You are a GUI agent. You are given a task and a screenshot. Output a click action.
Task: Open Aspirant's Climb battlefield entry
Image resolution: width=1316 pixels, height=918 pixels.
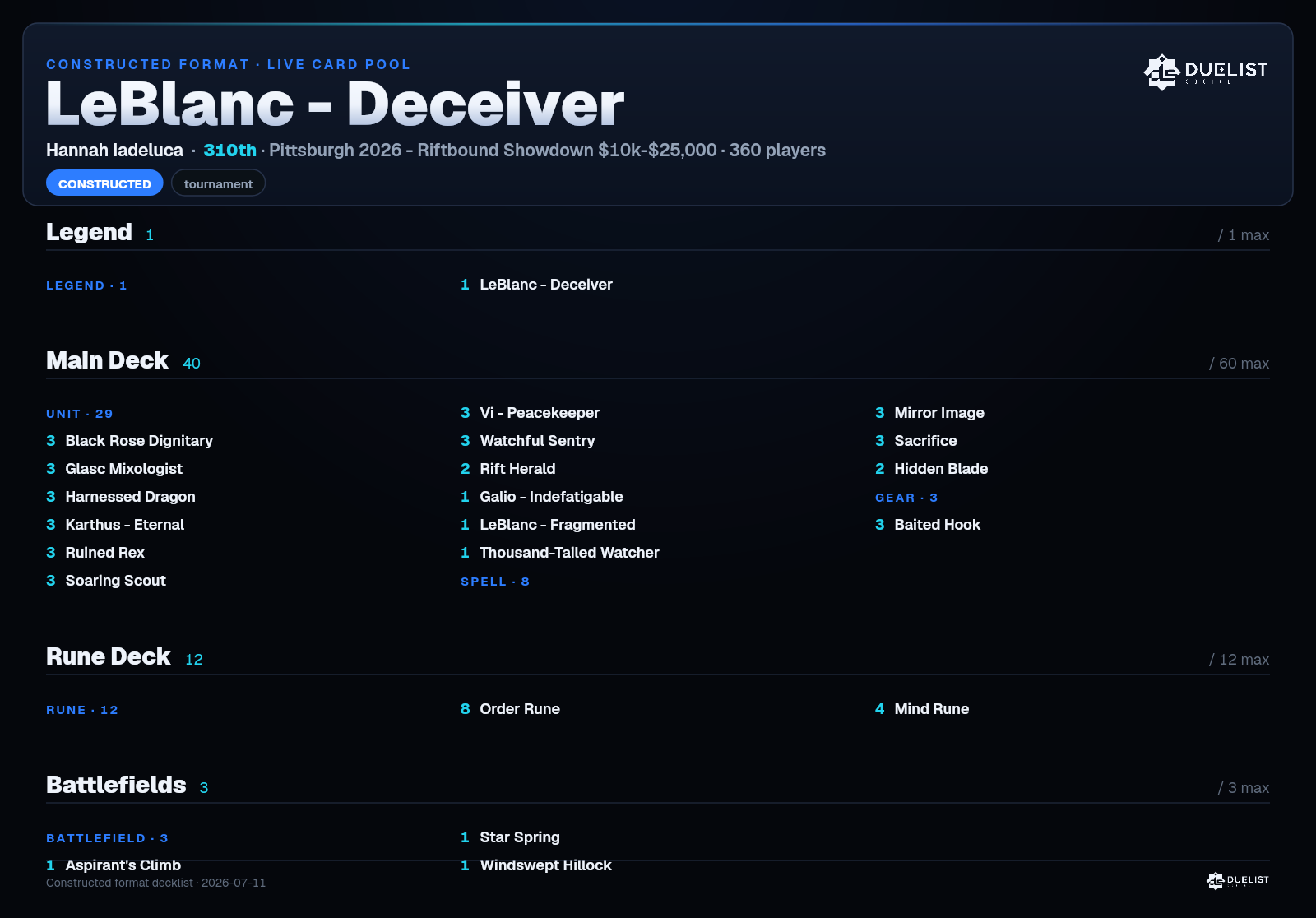(x=114, y=865)
